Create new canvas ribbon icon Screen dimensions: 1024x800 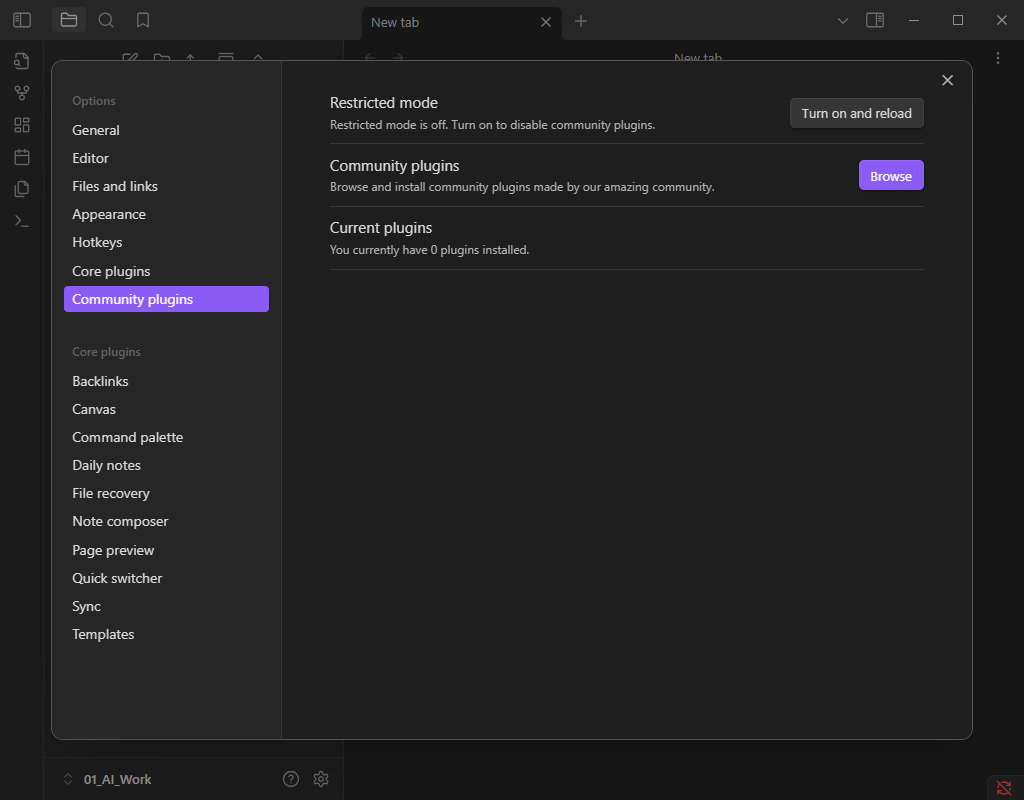click(22, 125)
